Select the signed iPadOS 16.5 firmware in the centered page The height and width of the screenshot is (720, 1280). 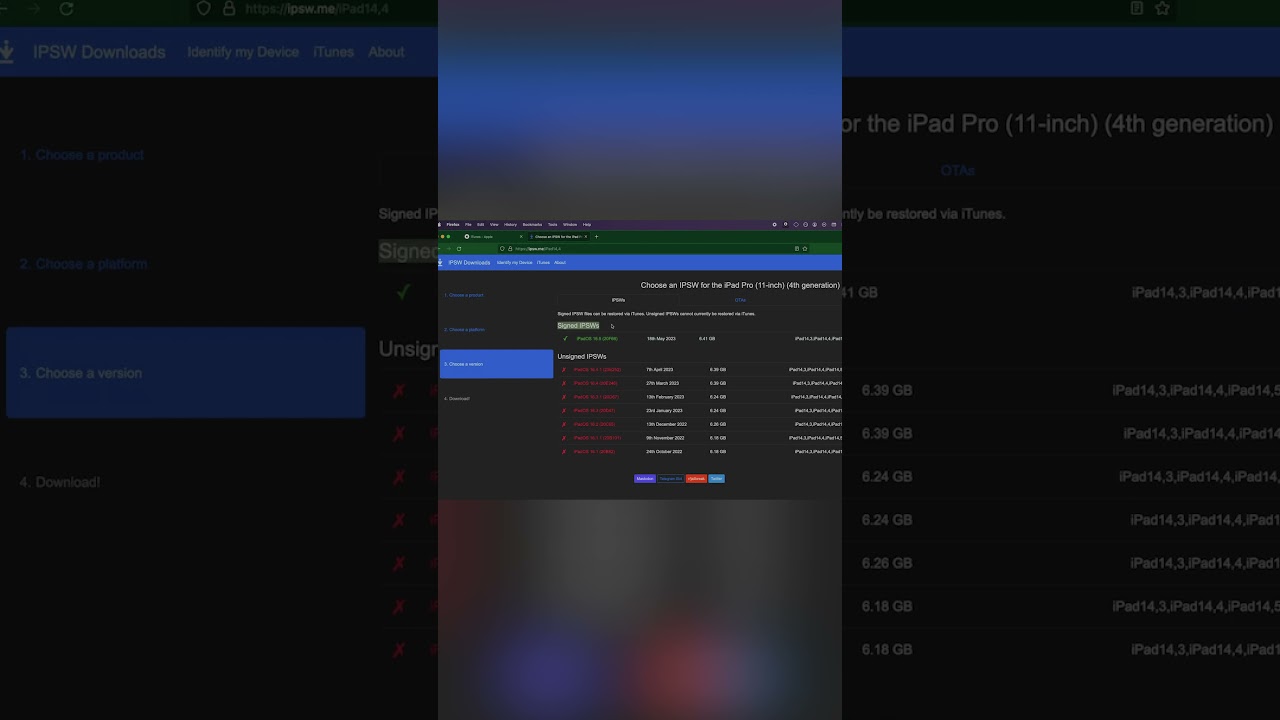coord(597,339)
